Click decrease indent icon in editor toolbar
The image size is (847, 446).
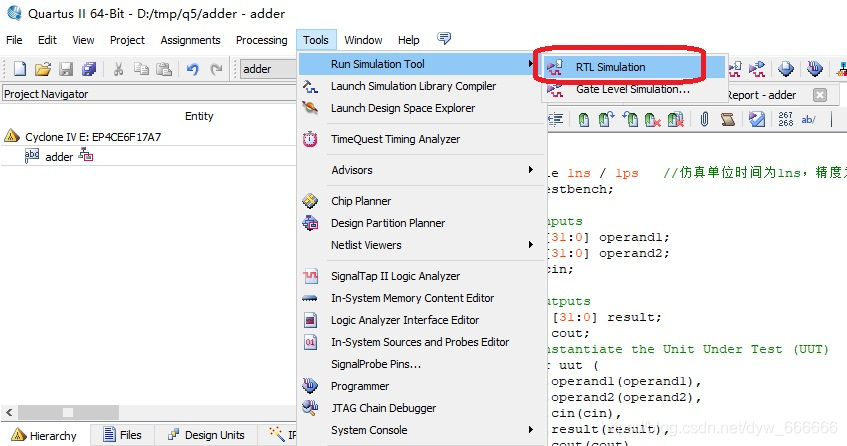[555, 119]
